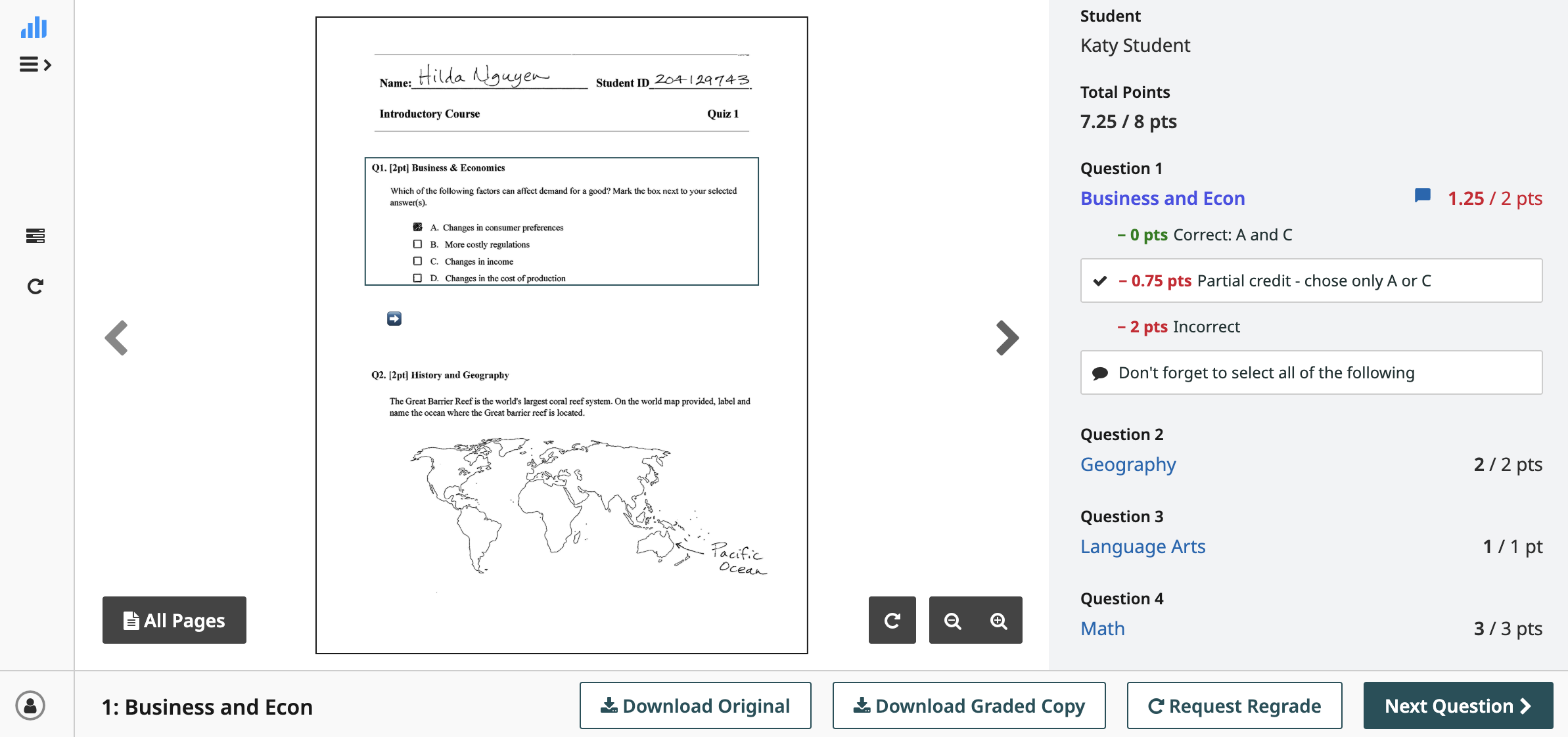Open the Business and Econ question link
Viewport: 1568px width, 737px height.
coord(1163,198)
